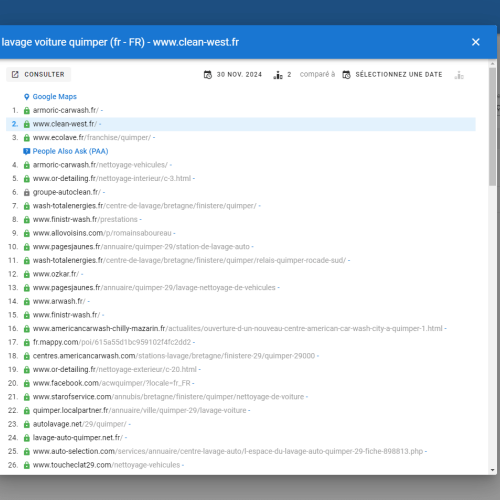Open the Sélectionnez une date picker
Screen dimensions: 500x500
392,75
